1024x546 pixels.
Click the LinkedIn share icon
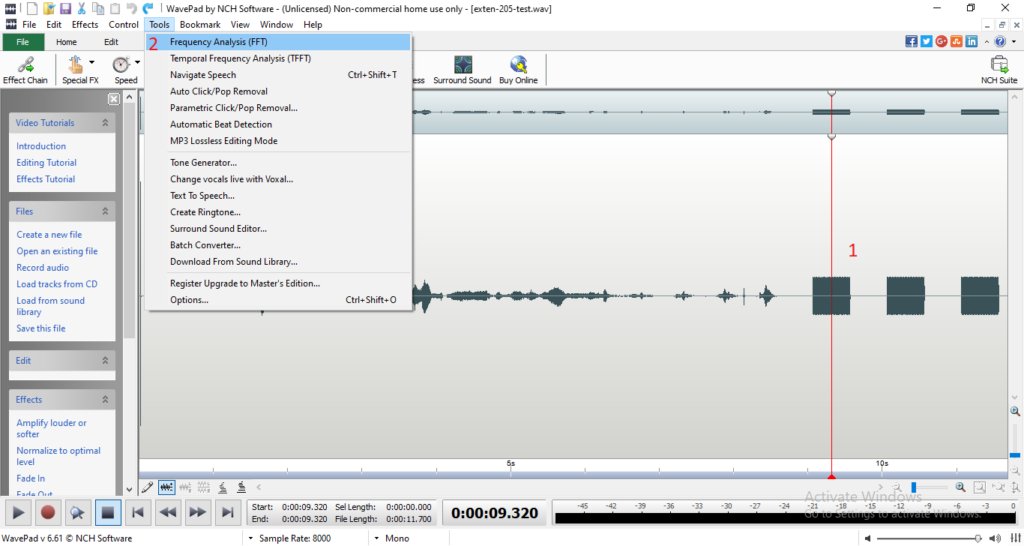tap(971, 42)
